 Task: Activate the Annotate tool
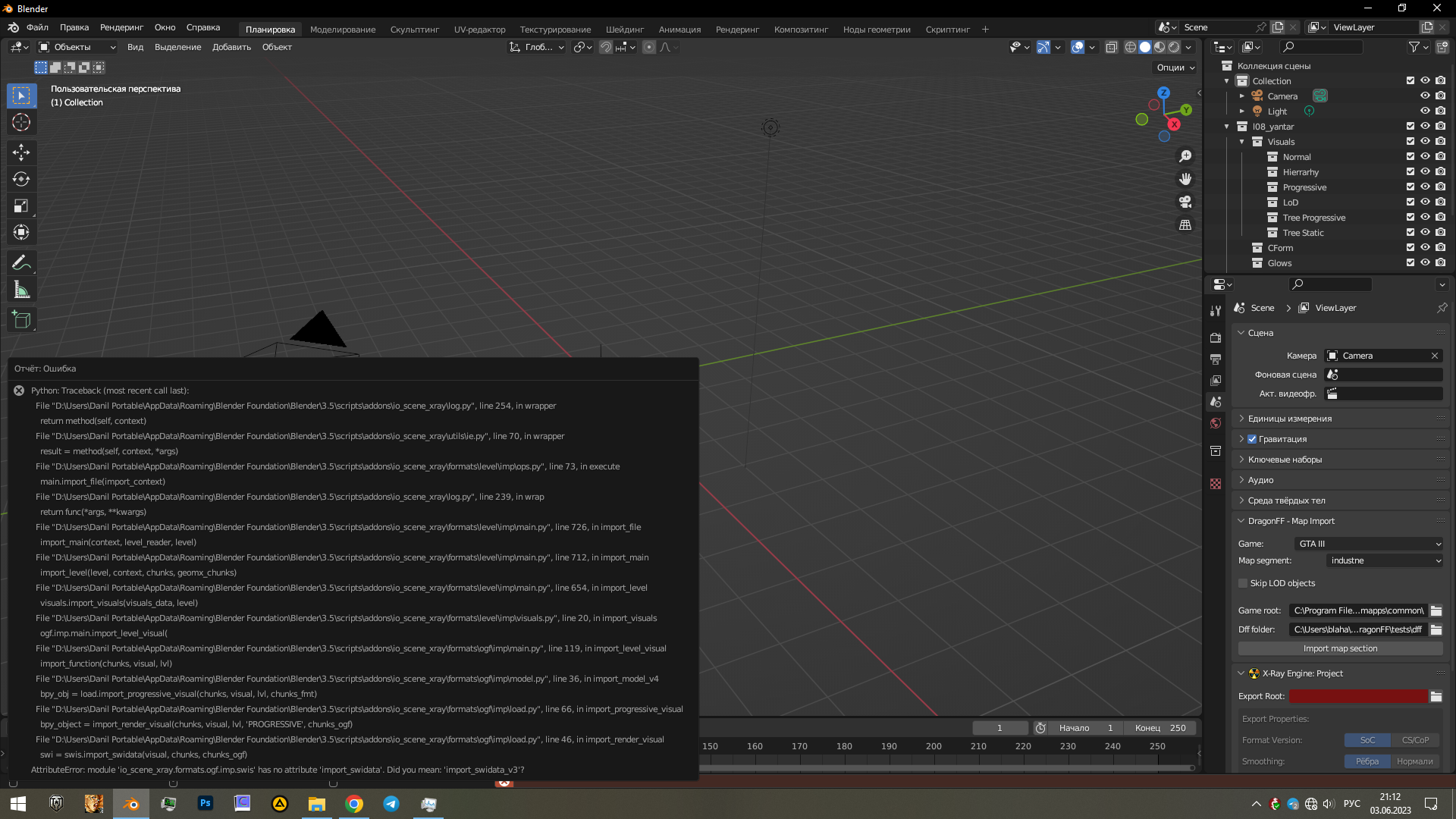point(21,262)
